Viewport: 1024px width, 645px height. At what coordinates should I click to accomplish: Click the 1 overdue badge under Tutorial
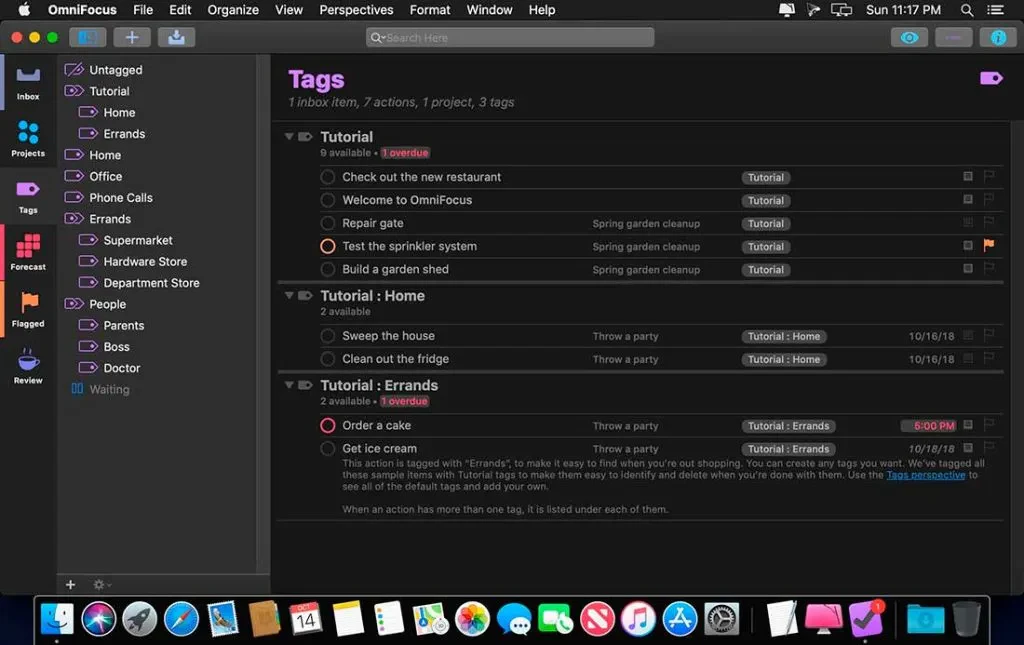405,153
